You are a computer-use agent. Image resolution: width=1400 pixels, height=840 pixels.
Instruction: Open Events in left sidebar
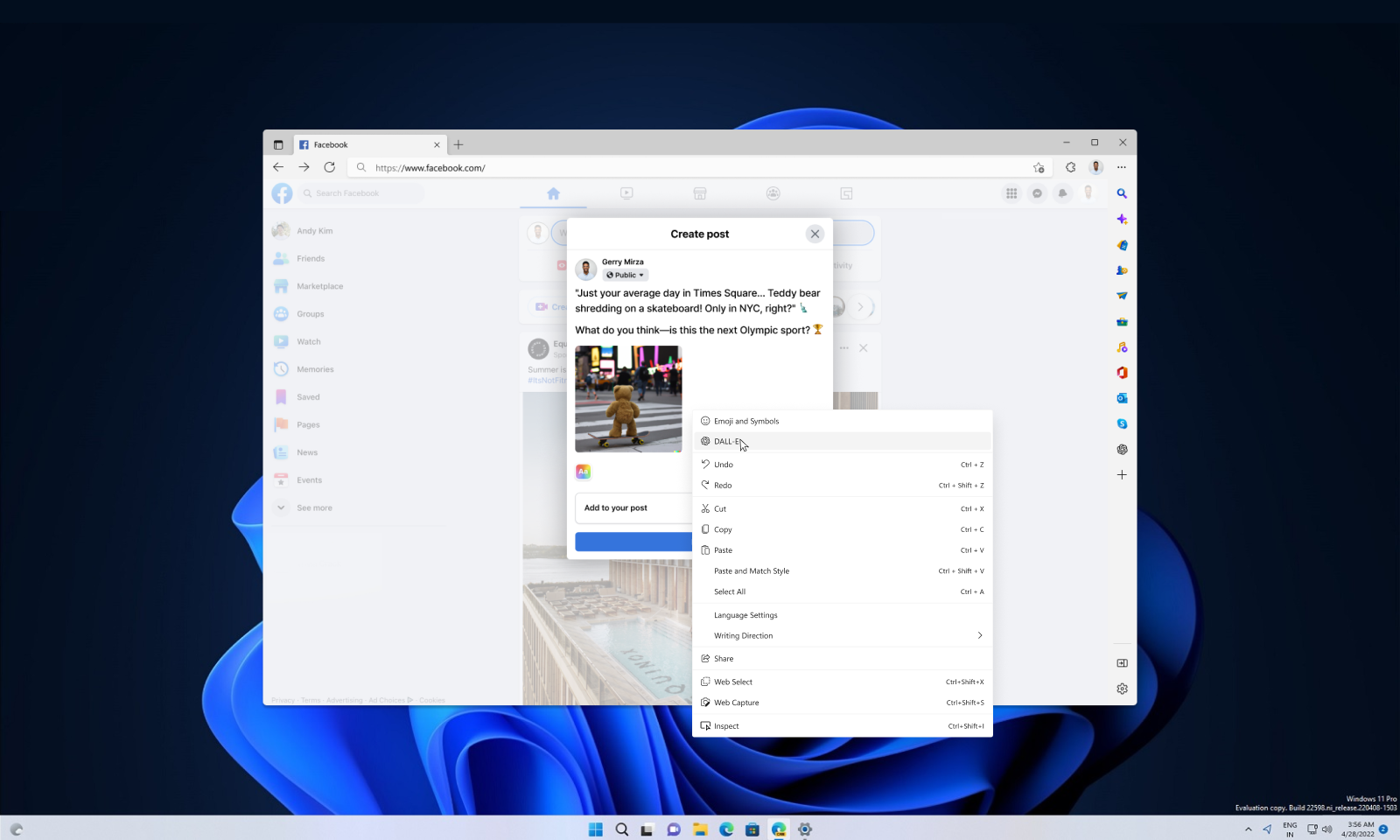click(x=299, y=480)
